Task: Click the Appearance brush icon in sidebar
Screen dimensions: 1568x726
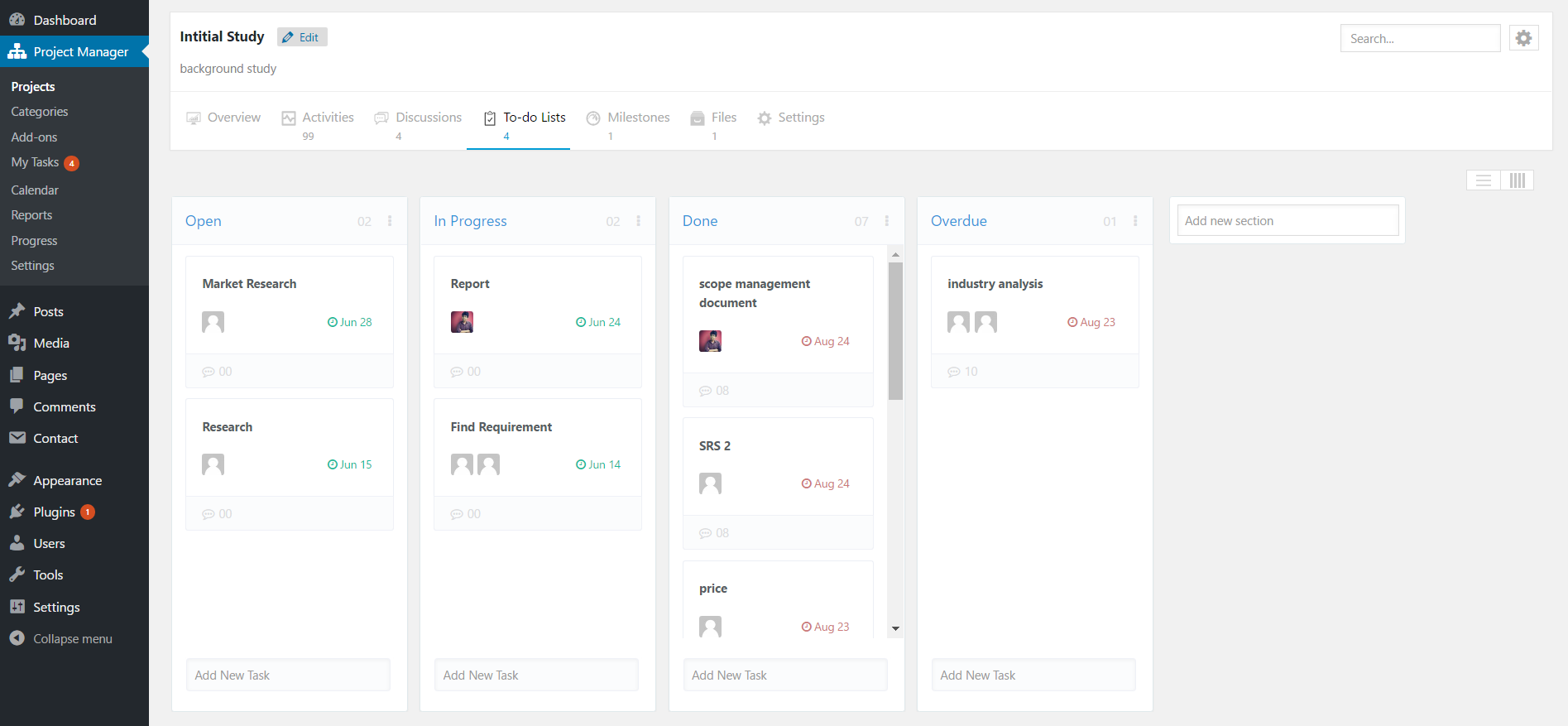Action: (17, 480)
